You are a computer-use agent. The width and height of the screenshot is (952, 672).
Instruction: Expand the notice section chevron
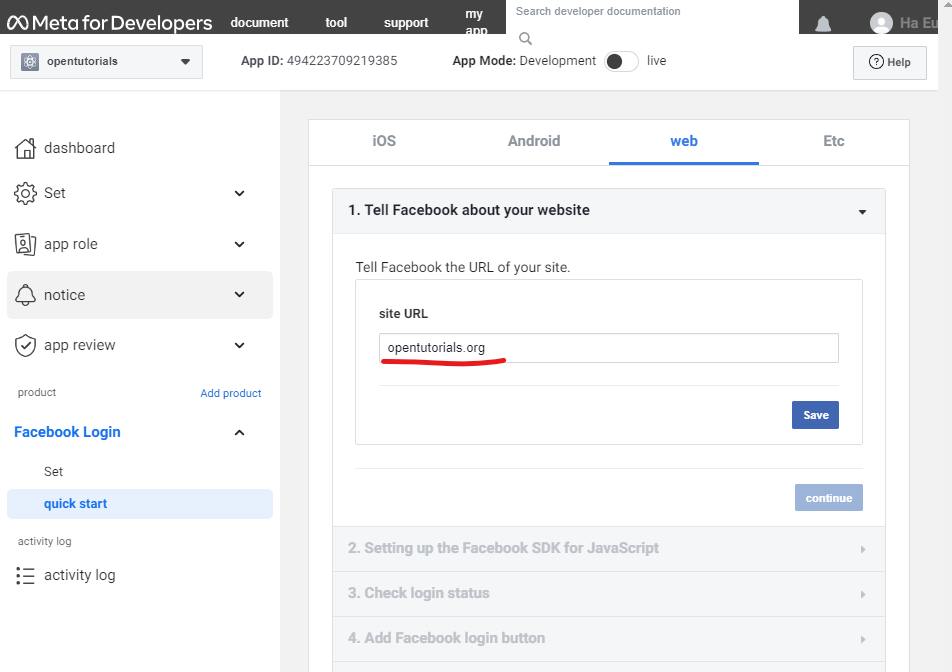240,295
